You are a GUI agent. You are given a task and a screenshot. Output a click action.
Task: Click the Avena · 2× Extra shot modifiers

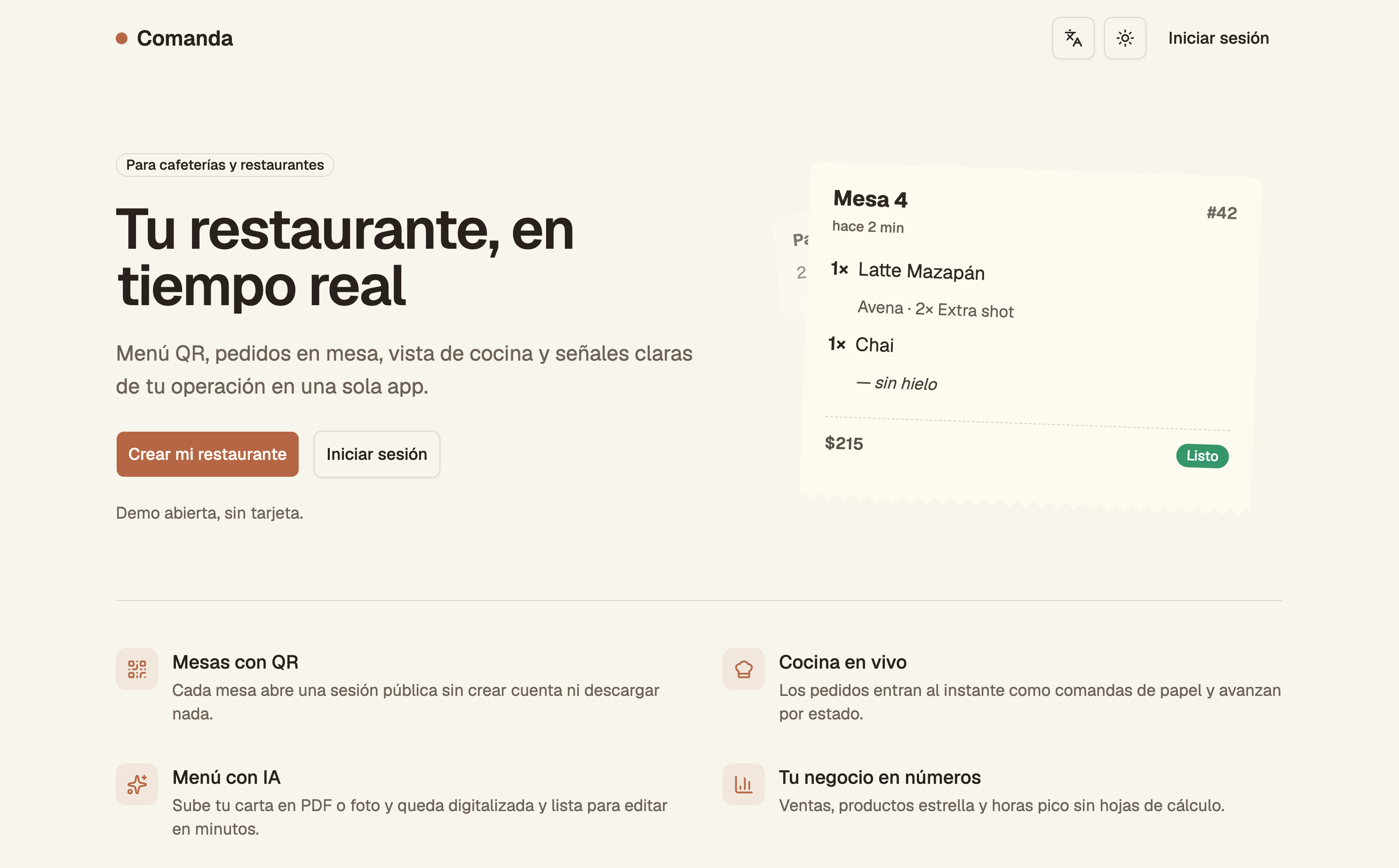[x=936, y=309]
